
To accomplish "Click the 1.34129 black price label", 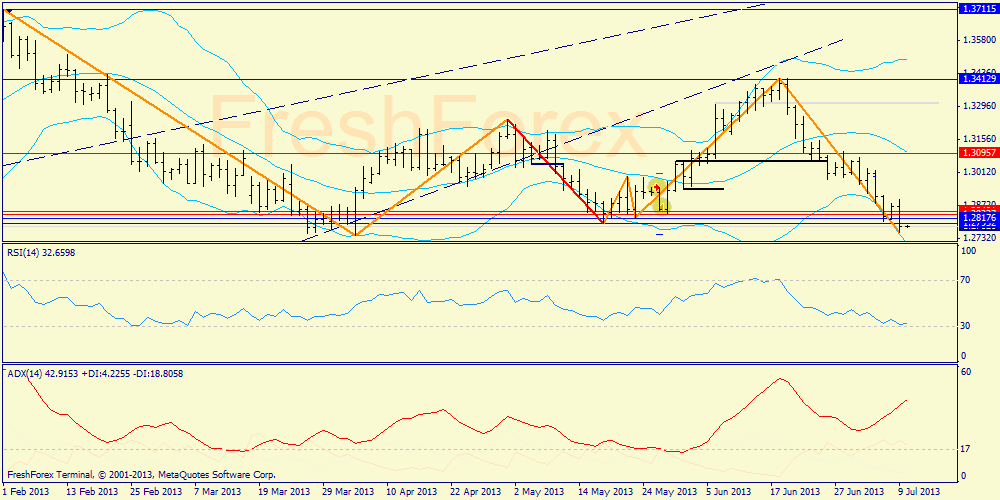I will (975, 78).
